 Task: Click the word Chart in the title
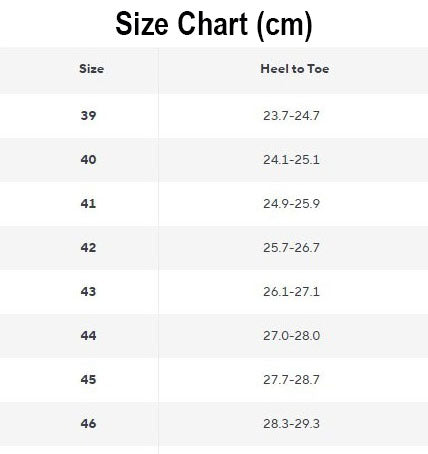pos(213,23)
